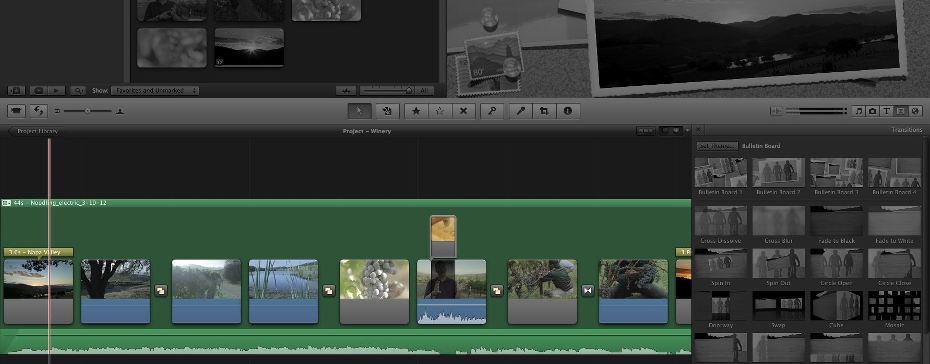Unmark selection with the outlined star
The image size is (930, 364).
440,111
